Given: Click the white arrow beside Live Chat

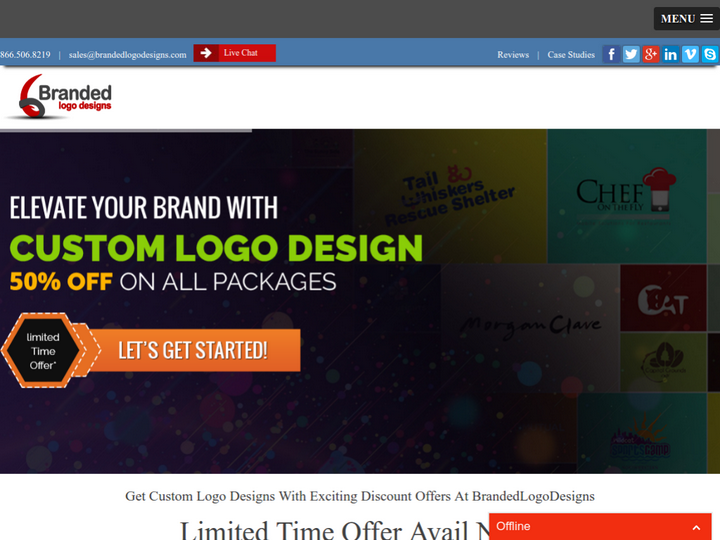Looking at the screenshot, I should [206, 53].
